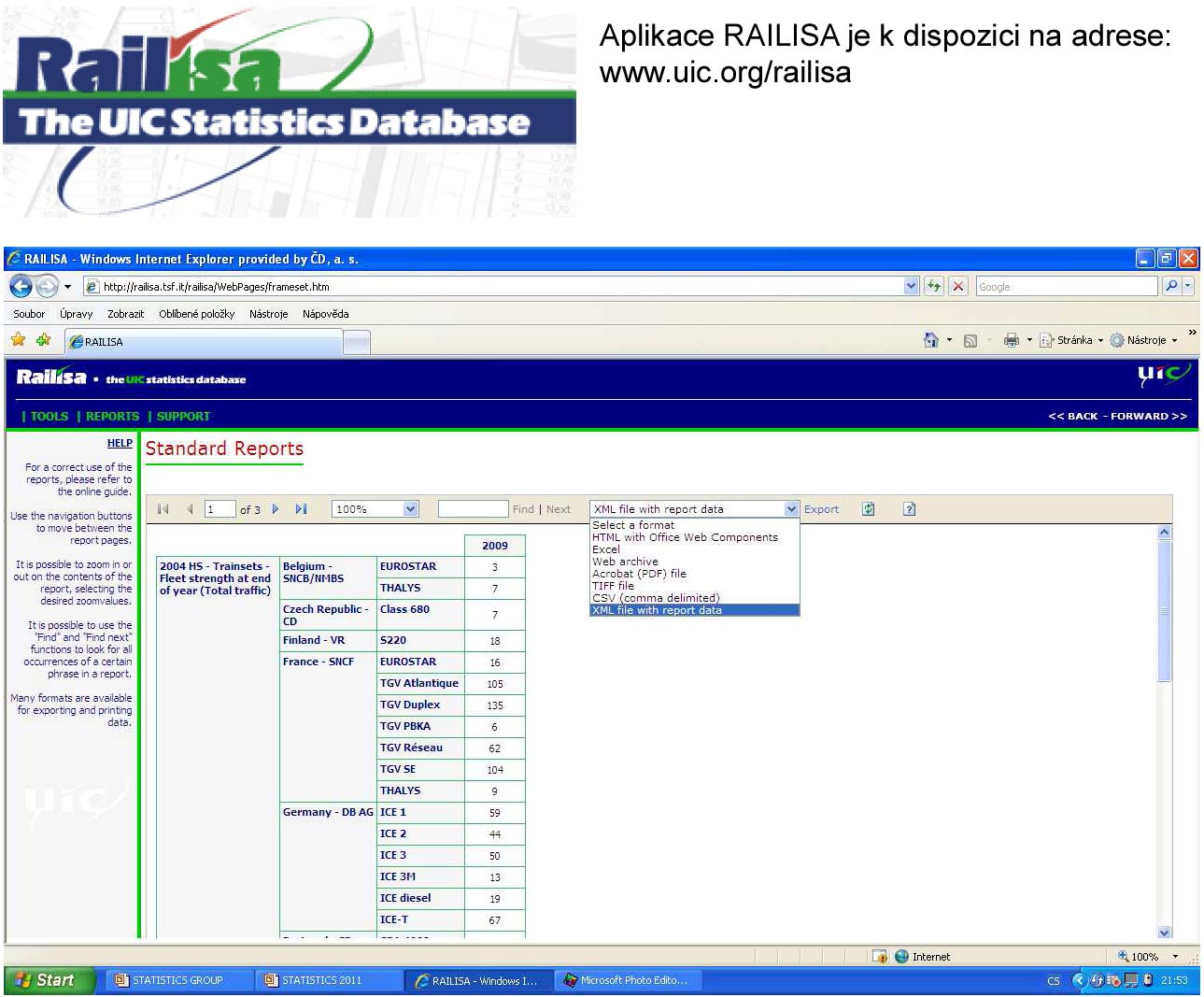This screenshot has height=997, width=1204.
Task: Go to last report page icon
Action: (301, 509)
